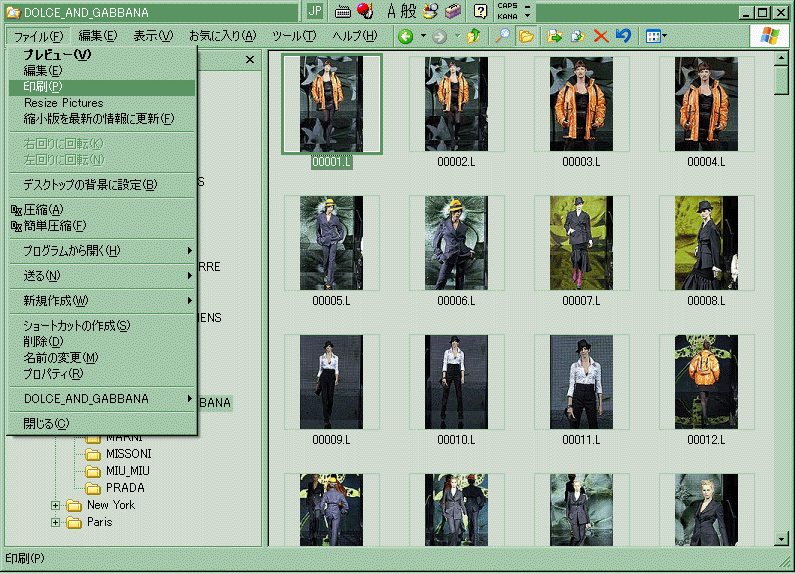Open the ヘルプ(H) menu

(x=354, y=36)
